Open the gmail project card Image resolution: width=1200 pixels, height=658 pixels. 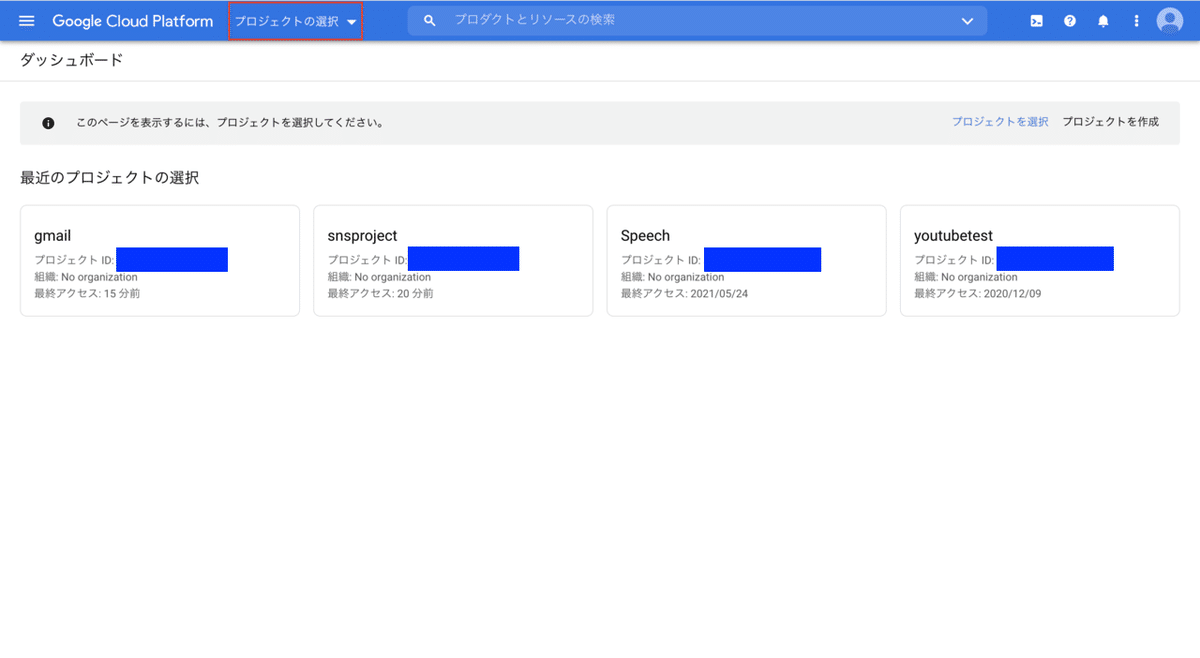[160, 261]
